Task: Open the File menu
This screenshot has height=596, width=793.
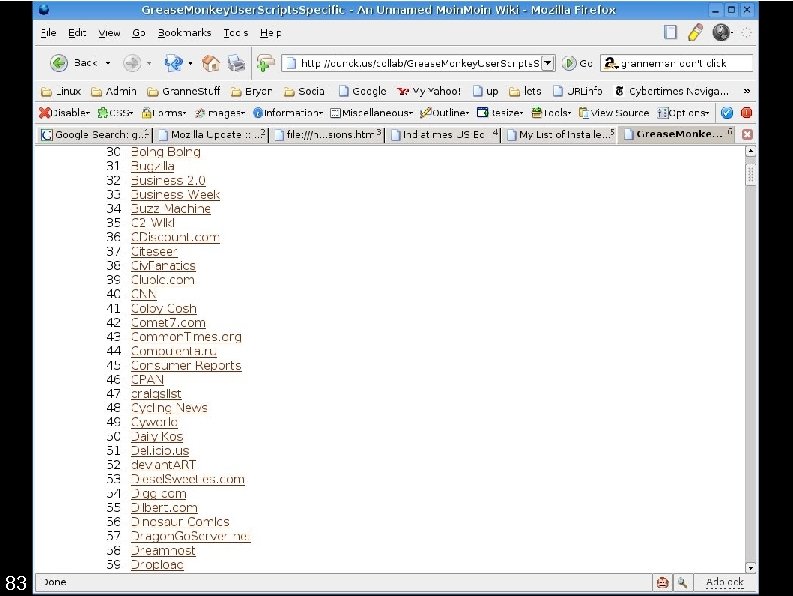Action: coord(49,33)
